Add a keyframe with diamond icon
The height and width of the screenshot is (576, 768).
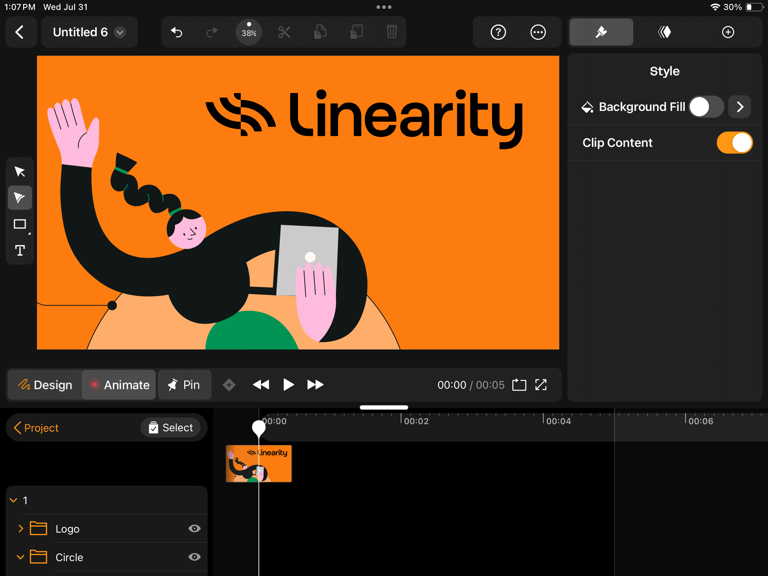pyautogui.click(x=229, y=385)
